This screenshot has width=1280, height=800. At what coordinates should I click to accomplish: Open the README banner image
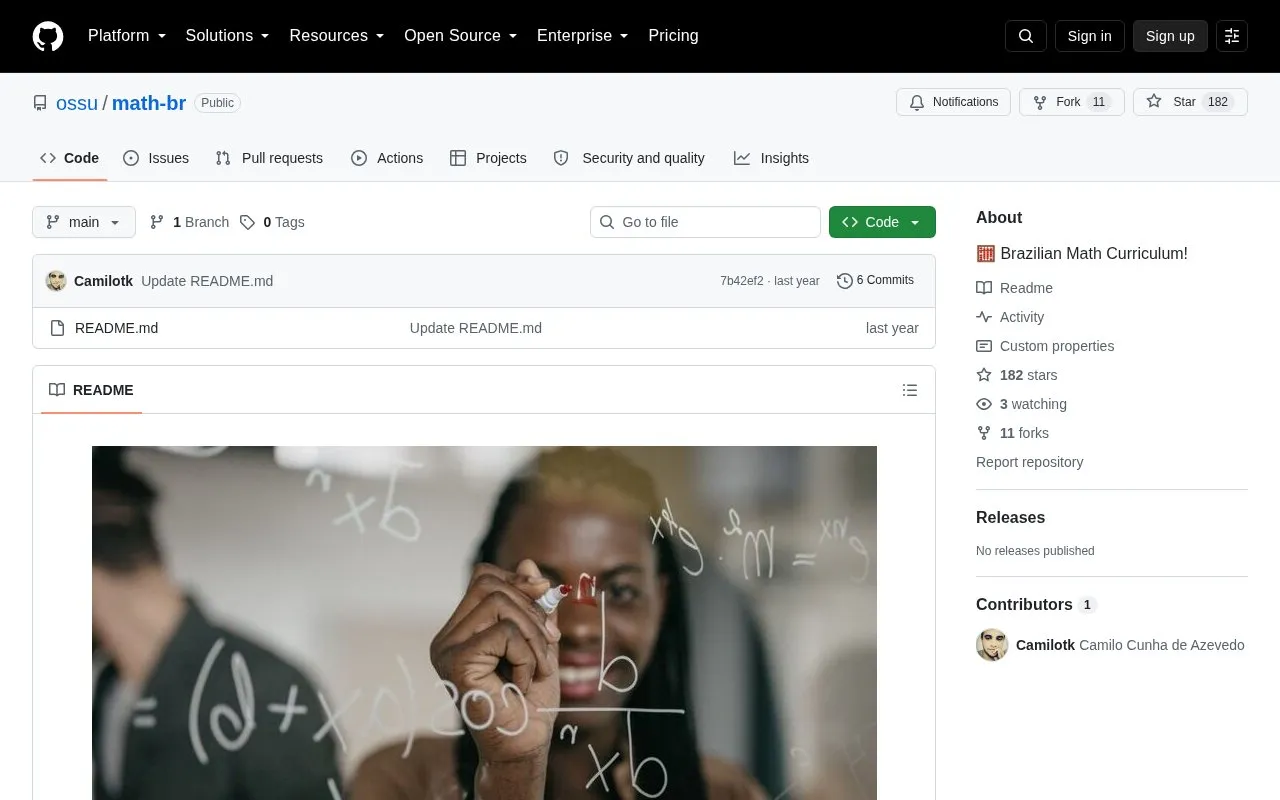(484, 623)
